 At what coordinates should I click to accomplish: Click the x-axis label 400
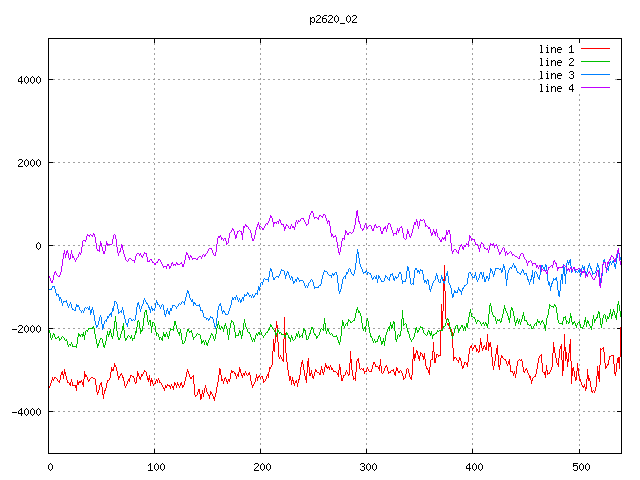[474, 467]
